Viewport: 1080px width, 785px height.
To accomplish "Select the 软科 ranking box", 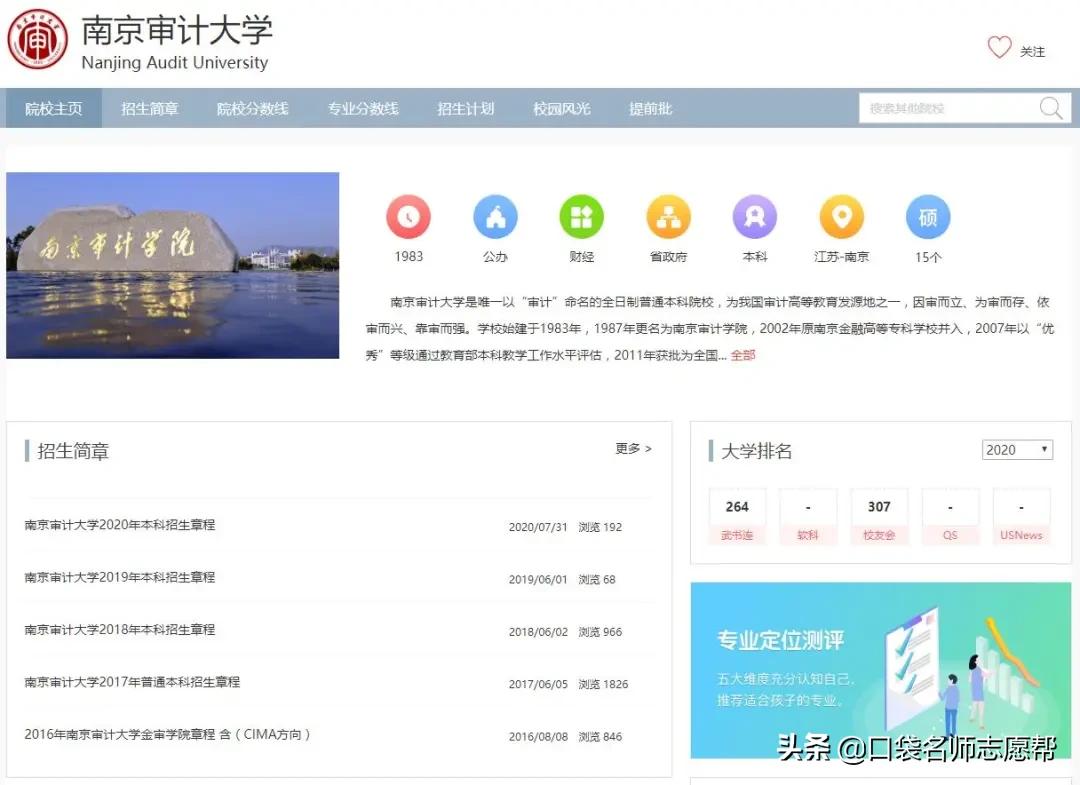I will click(808, 517).
